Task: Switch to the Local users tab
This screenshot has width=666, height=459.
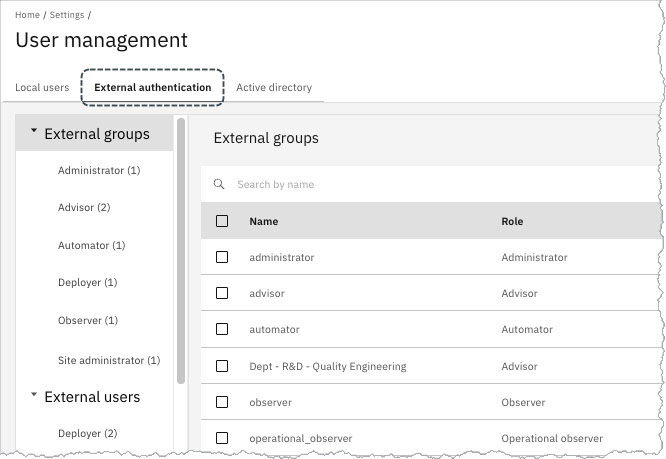Action: tap(42, 88)
